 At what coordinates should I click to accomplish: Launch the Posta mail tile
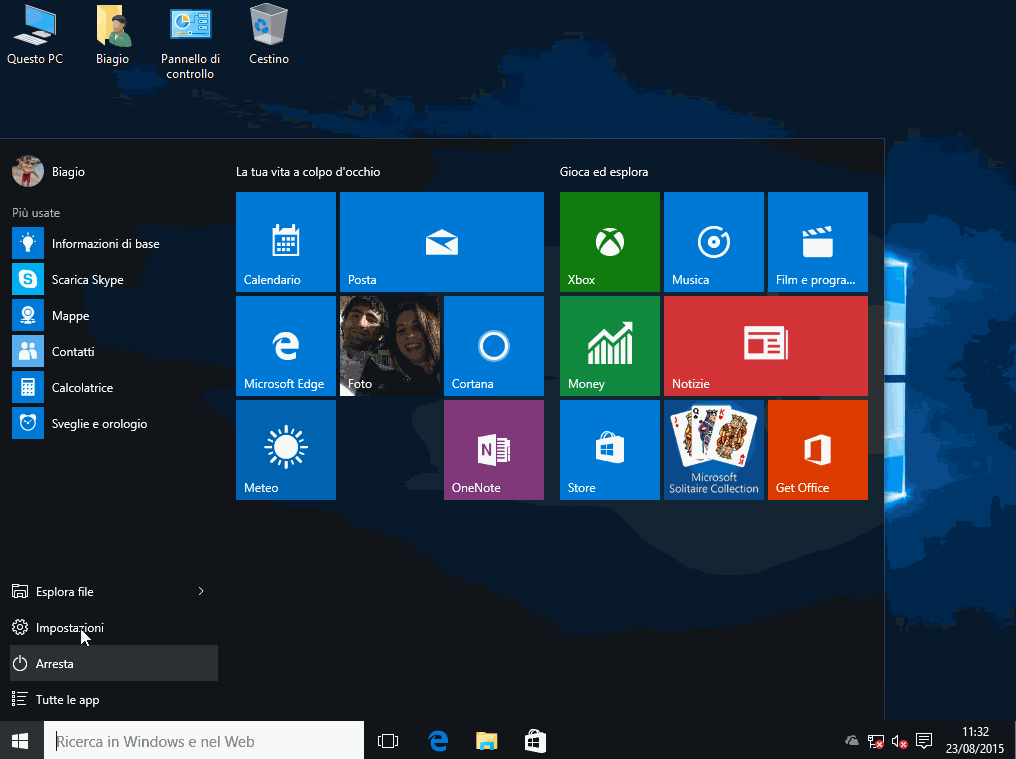(x=441, y=242)
